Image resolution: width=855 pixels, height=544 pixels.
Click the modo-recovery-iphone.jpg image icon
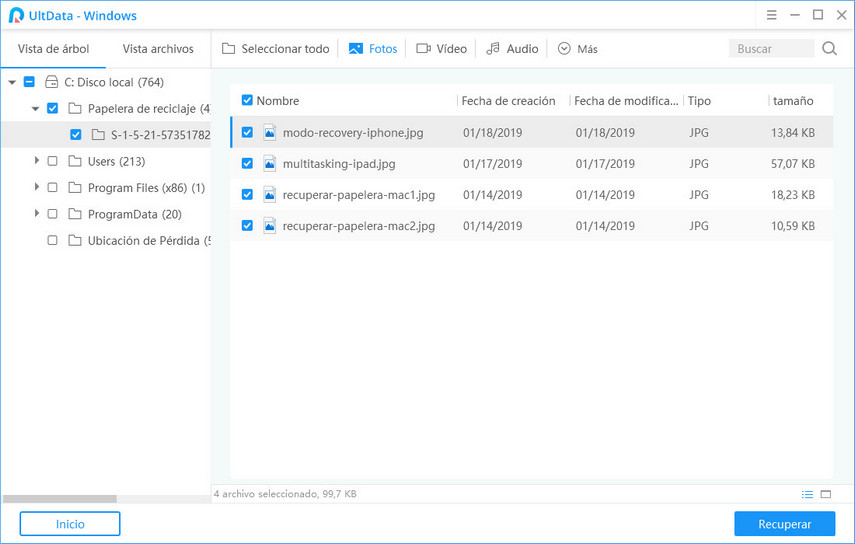click(269, 132)
